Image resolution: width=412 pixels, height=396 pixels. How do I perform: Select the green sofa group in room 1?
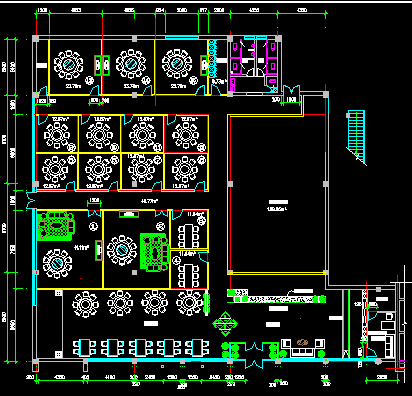(x=56, y=226)
